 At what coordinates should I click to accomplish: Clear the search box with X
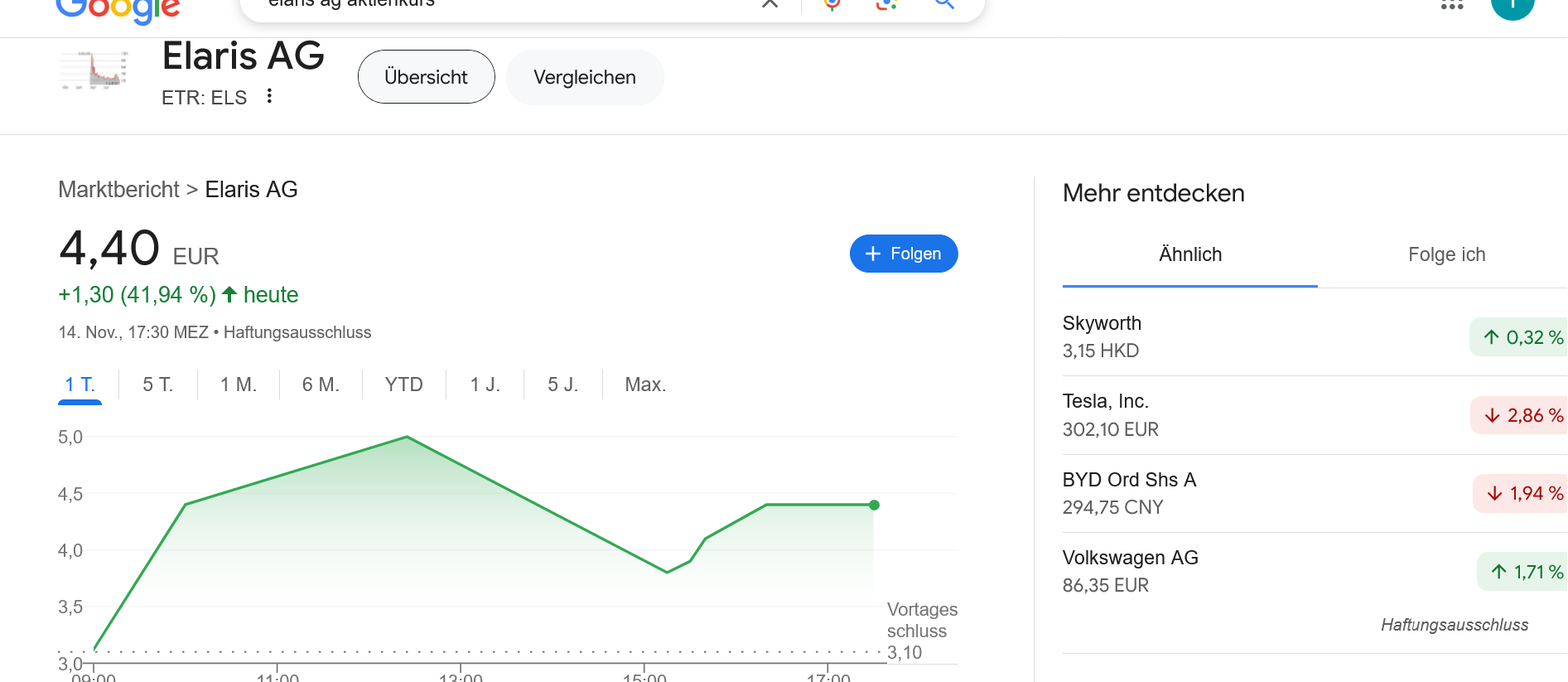point(770,4)
